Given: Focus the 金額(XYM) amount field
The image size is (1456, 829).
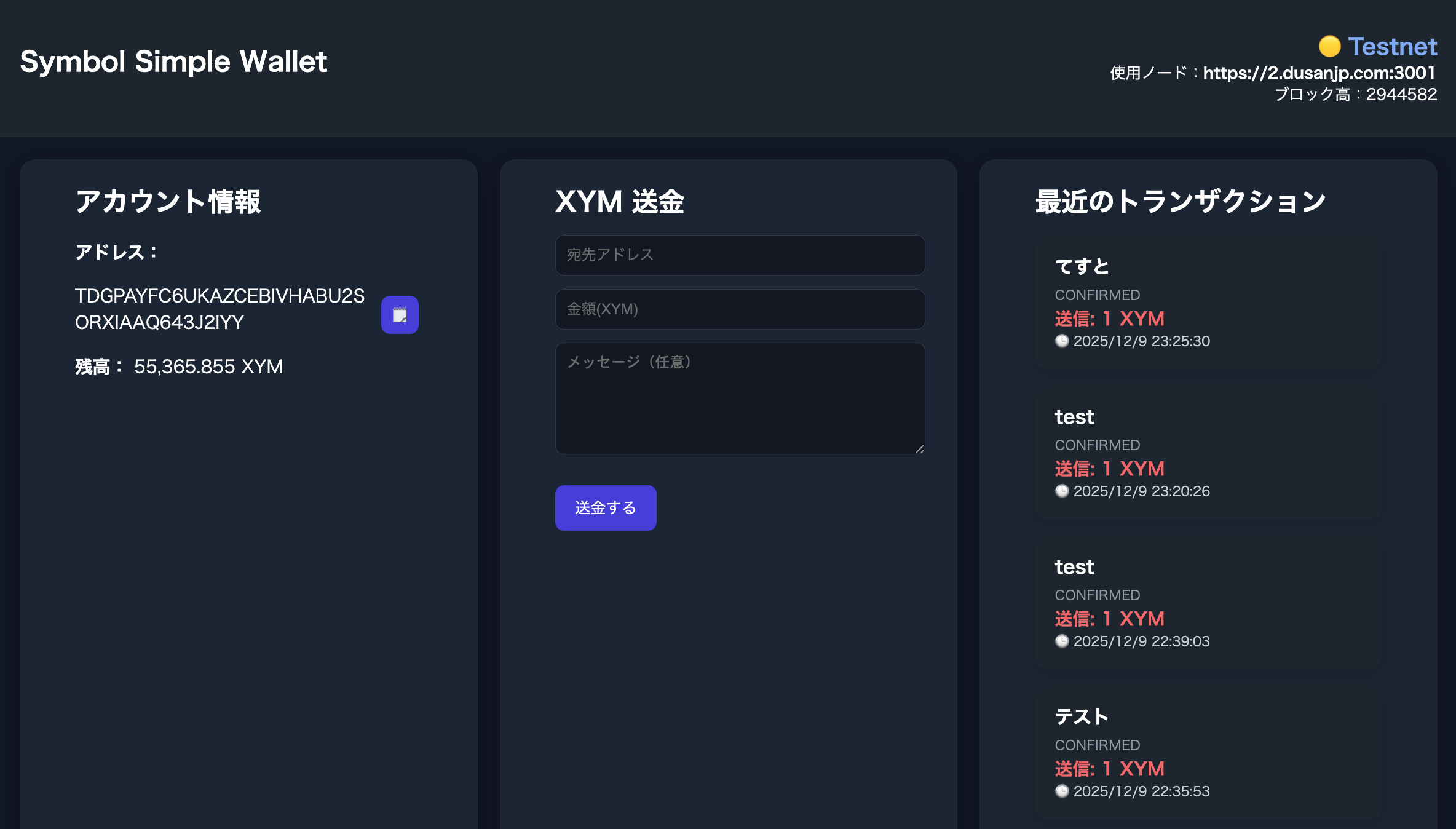Looking at the screenshot, I should pyautogui.click(x=740, y=309).
